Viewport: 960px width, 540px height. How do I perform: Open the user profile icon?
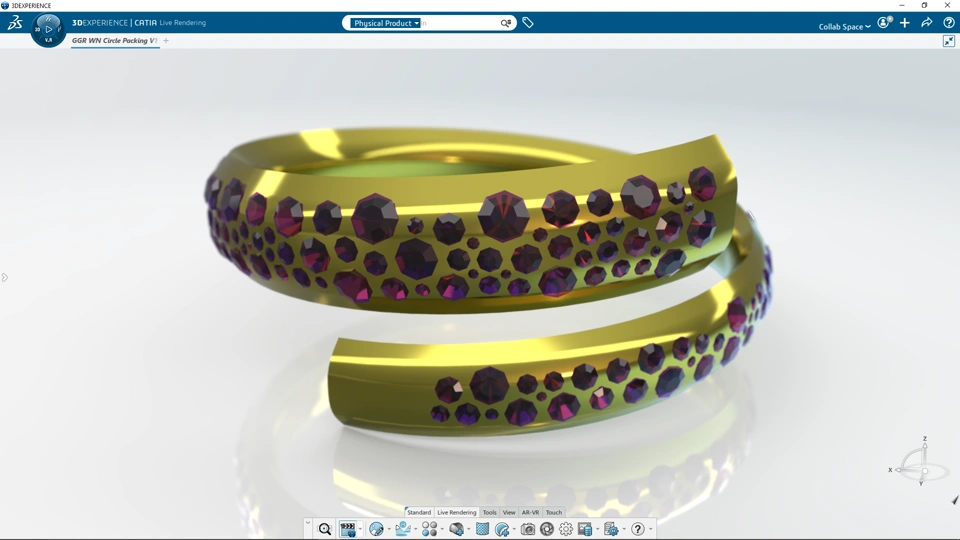884,23
